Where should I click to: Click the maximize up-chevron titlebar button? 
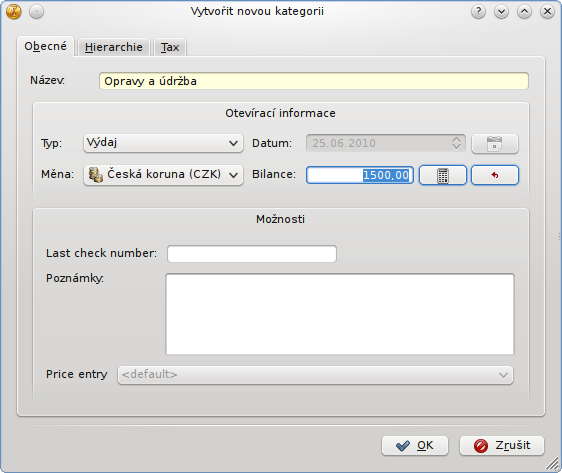coord(524,12)
